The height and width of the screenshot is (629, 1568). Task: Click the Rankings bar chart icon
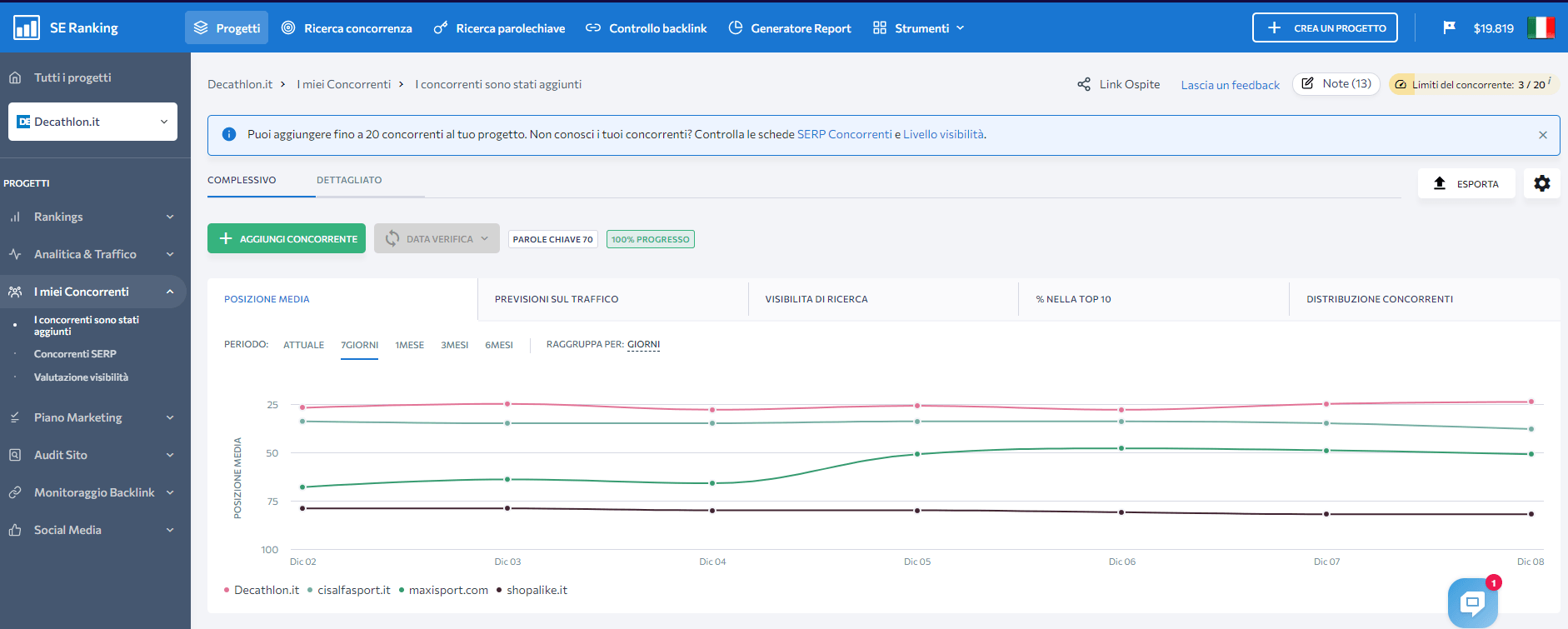point(15,217)
